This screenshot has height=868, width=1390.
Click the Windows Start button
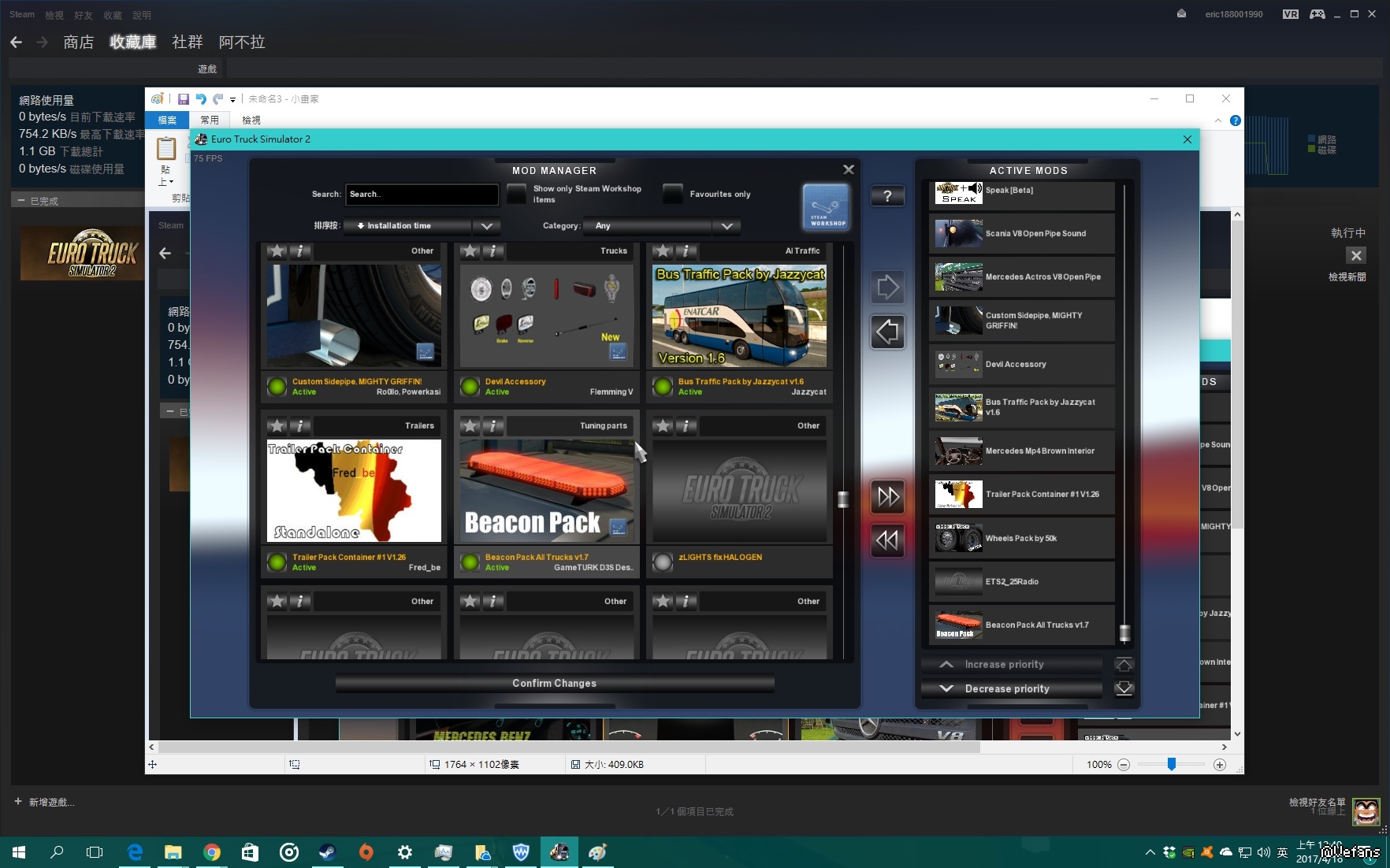click(19, 852)
